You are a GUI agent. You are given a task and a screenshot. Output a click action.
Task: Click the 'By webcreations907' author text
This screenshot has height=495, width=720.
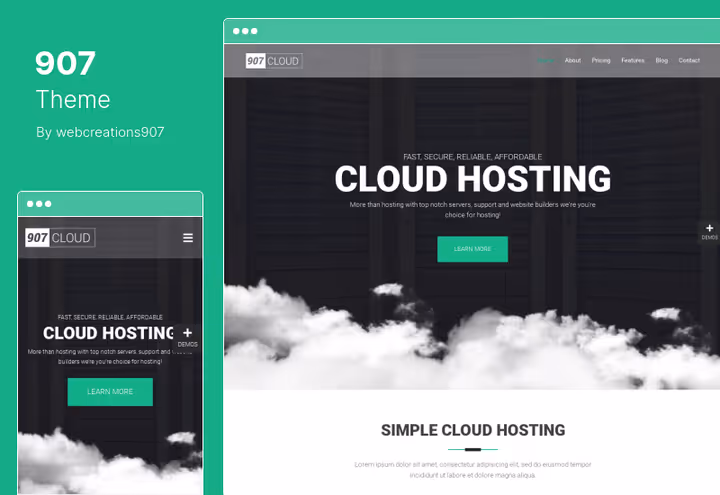click(x=100, y=132)
